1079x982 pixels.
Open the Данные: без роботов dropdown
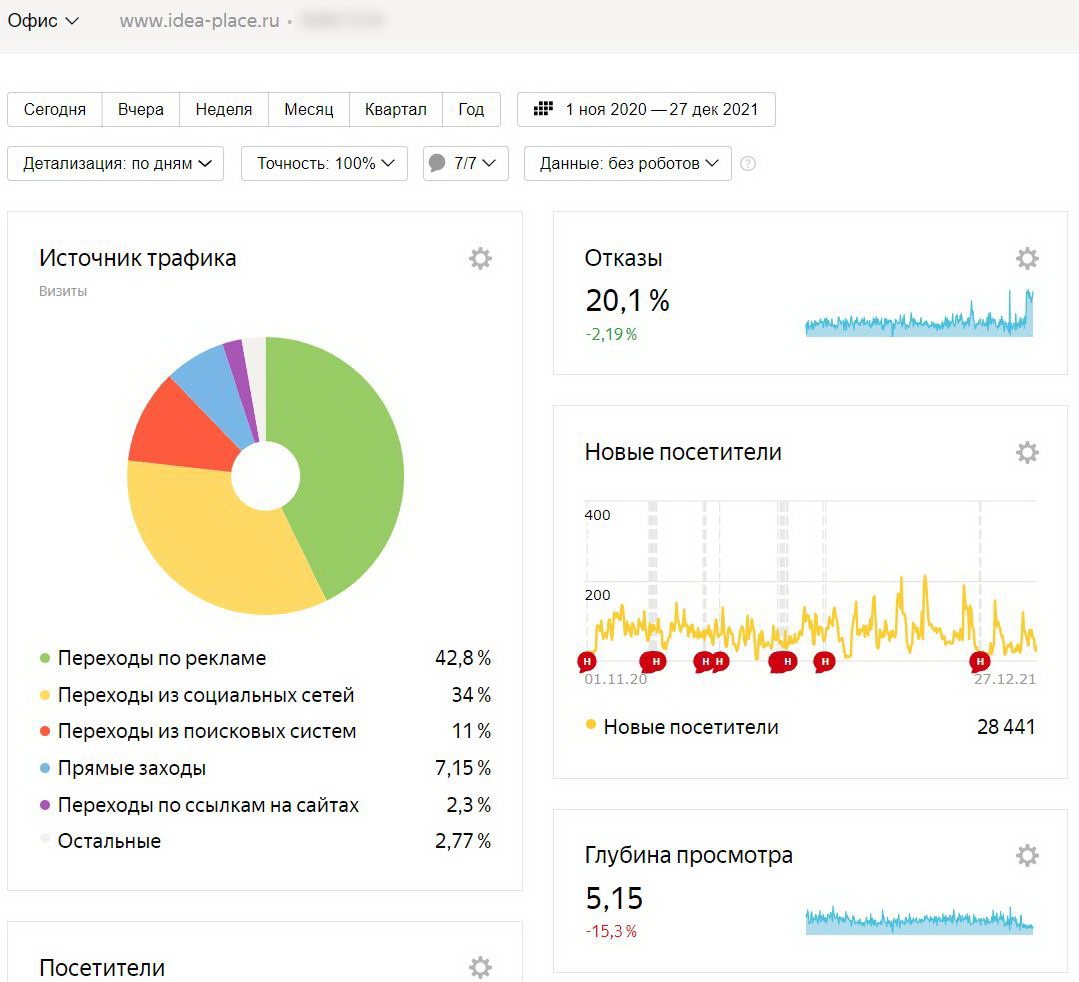[x=628, y=164]
